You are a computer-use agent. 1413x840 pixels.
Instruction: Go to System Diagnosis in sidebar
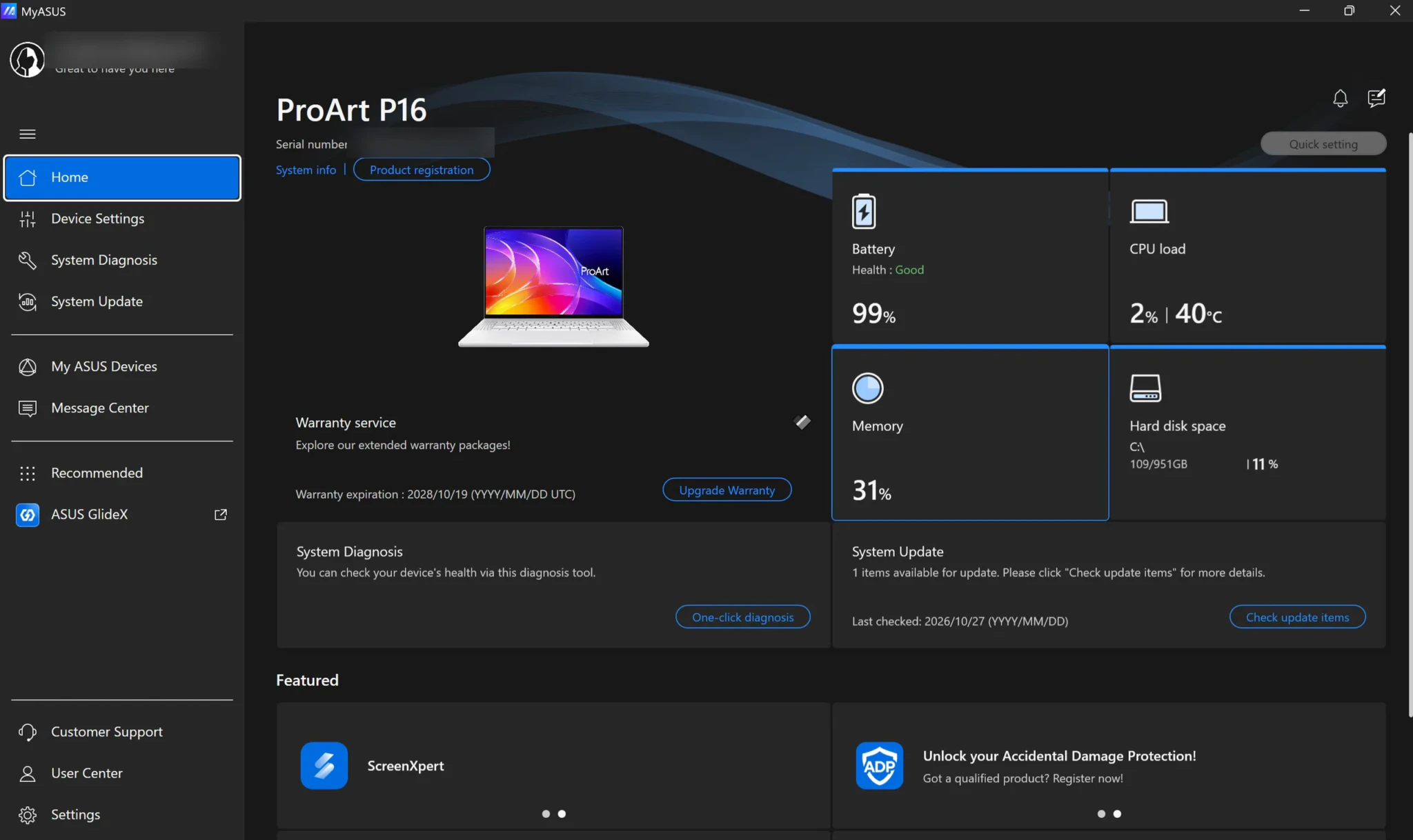tap(122, 260)
